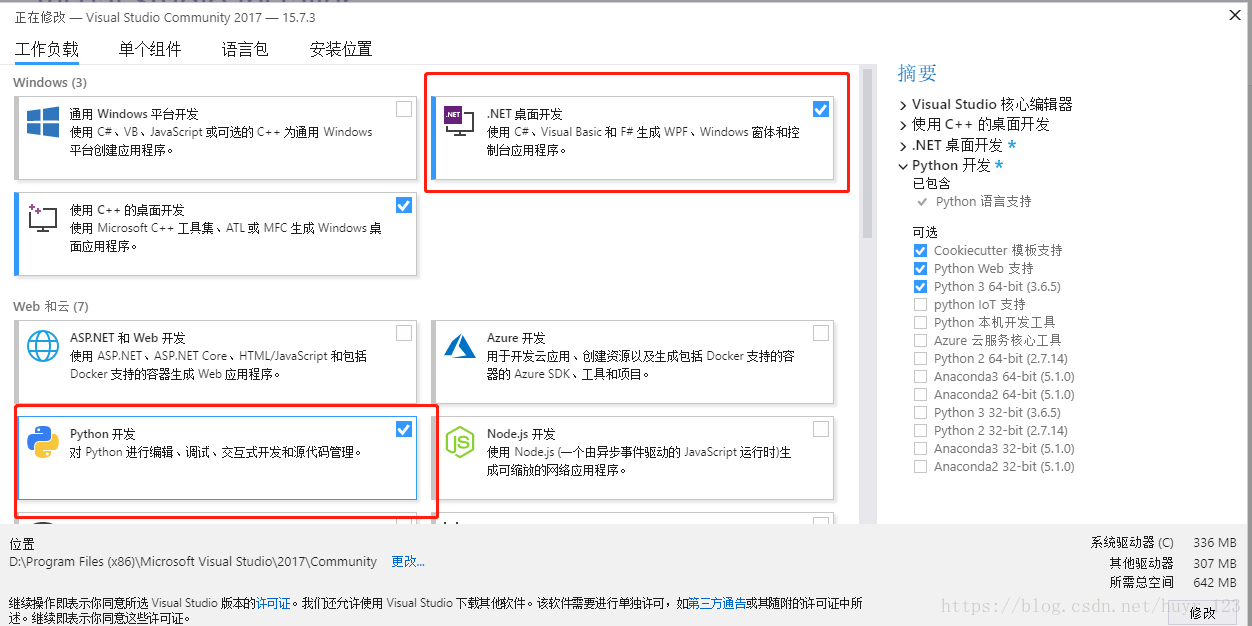This screenshot has height=626, width=1252.
Task: Uncheck the Python 开发 workload checkbox
Action: tap(404, 429)
